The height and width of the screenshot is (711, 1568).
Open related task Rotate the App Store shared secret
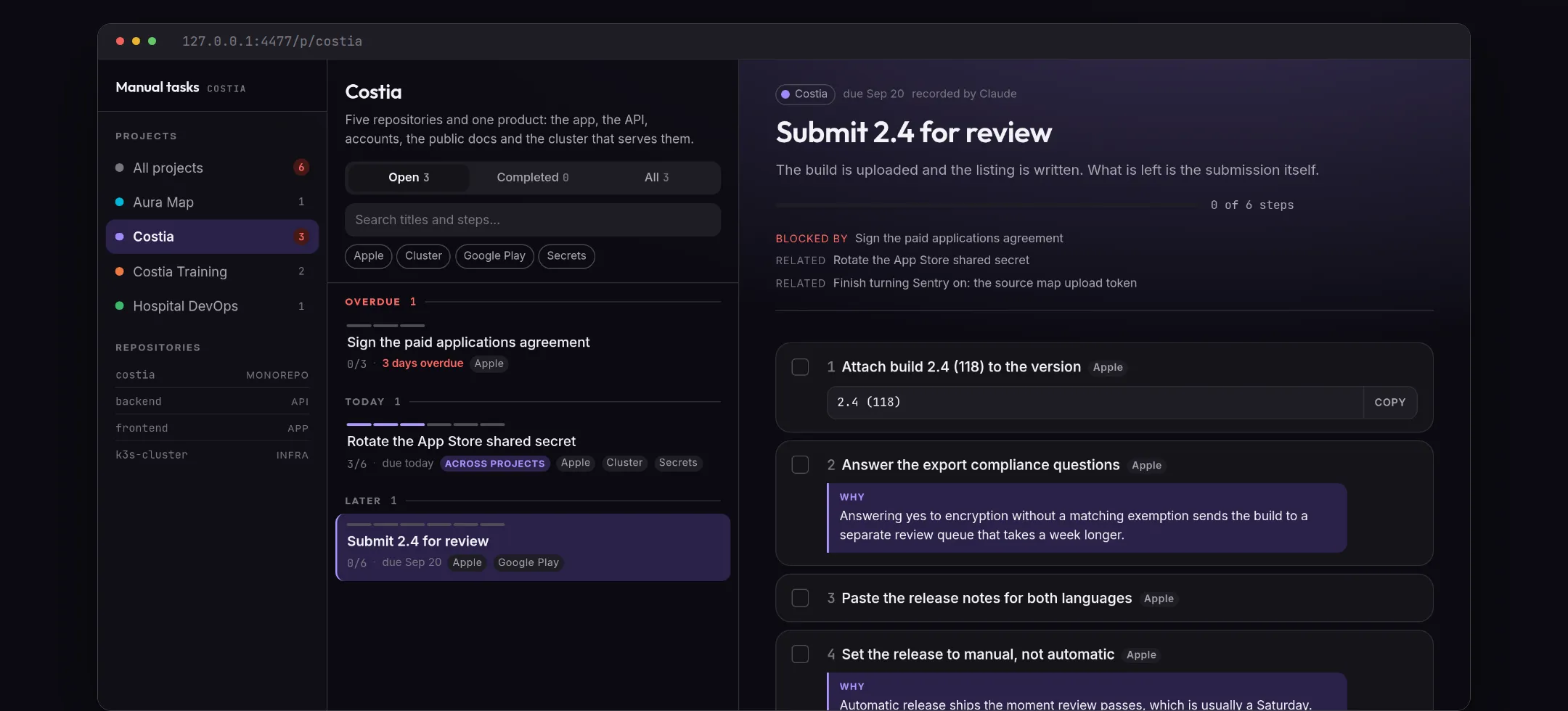[931, 260]
